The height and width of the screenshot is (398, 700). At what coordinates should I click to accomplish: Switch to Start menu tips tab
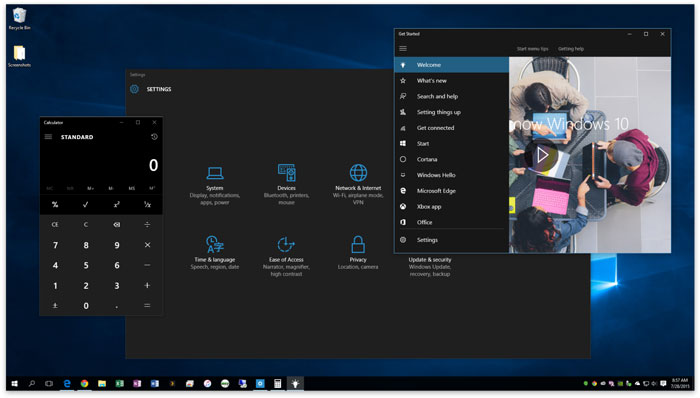532,49
